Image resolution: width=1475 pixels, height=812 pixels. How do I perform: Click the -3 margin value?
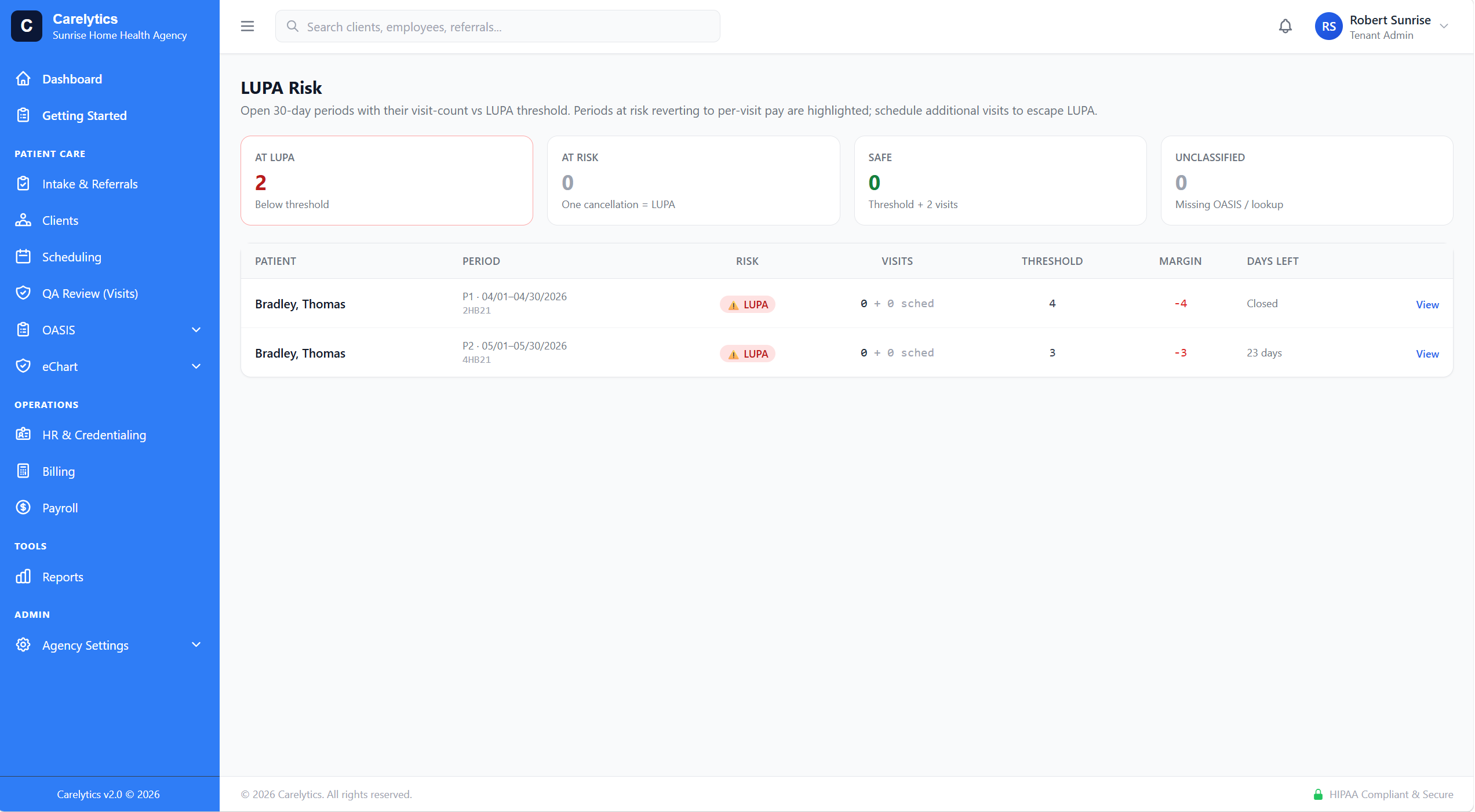(1181, 352)
